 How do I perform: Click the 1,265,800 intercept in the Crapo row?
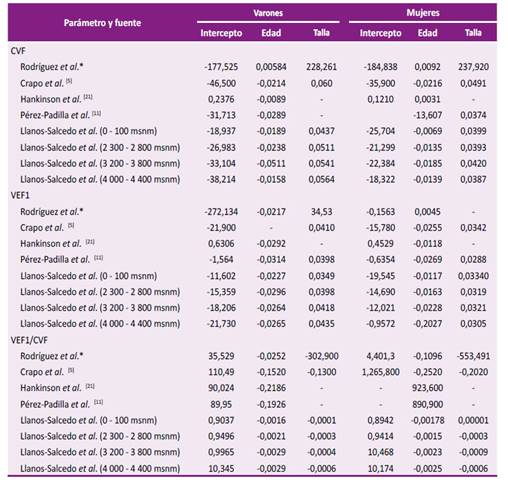[x=381, y=372]
